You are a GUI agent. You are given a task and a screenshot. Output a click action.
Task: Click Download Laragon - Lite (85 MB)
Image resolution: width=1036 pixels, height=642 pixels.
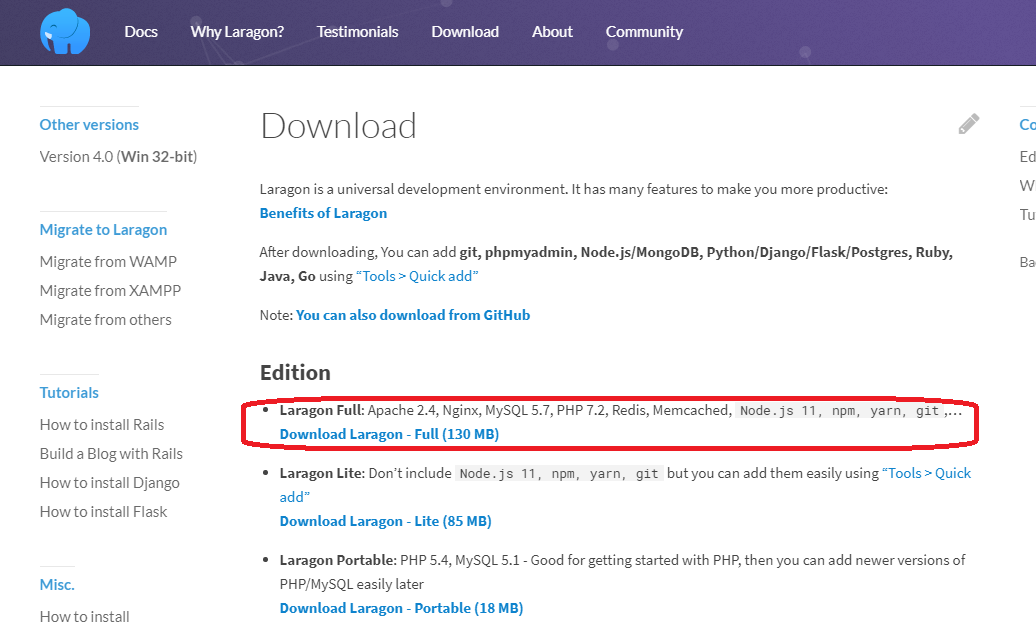(x=385, y=521)
